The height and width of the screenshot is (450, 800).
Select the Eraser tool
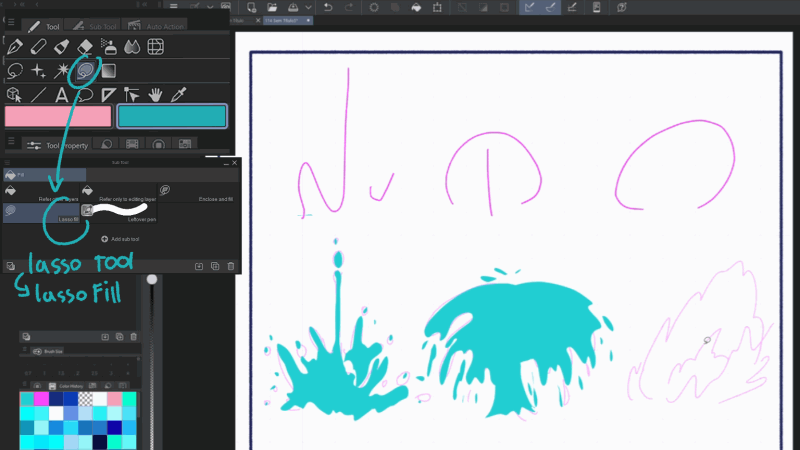click(x=85, y=47)
